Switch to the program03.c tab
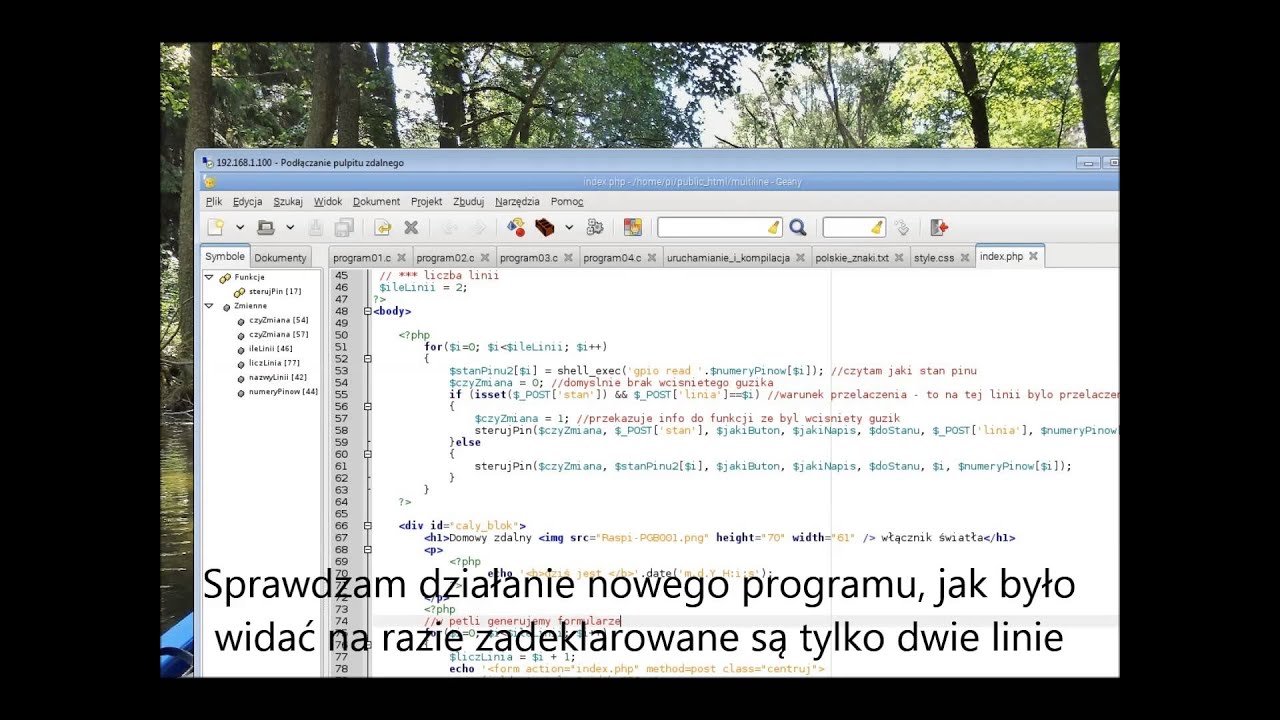The width and height of the screenshot is (1280, 720). coord(529,258)
